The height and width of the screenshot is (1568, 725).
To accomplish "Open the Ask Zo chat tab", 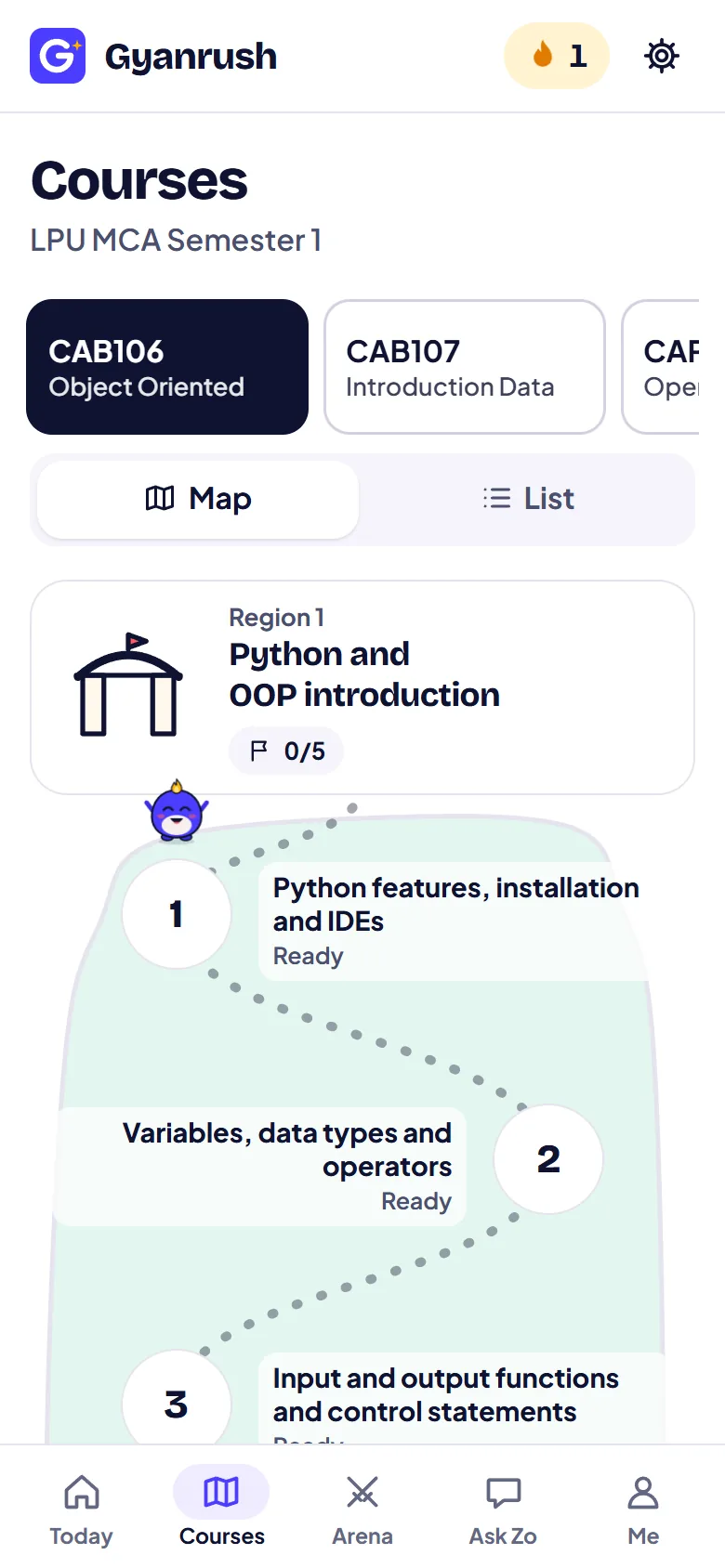I will click(x=503, y=1509).
